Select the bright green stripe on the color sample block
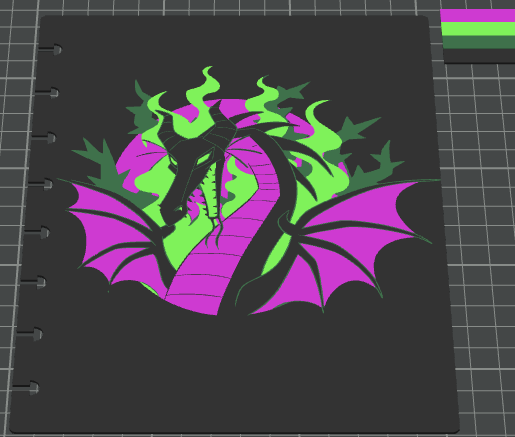 (x=478, y=29)
